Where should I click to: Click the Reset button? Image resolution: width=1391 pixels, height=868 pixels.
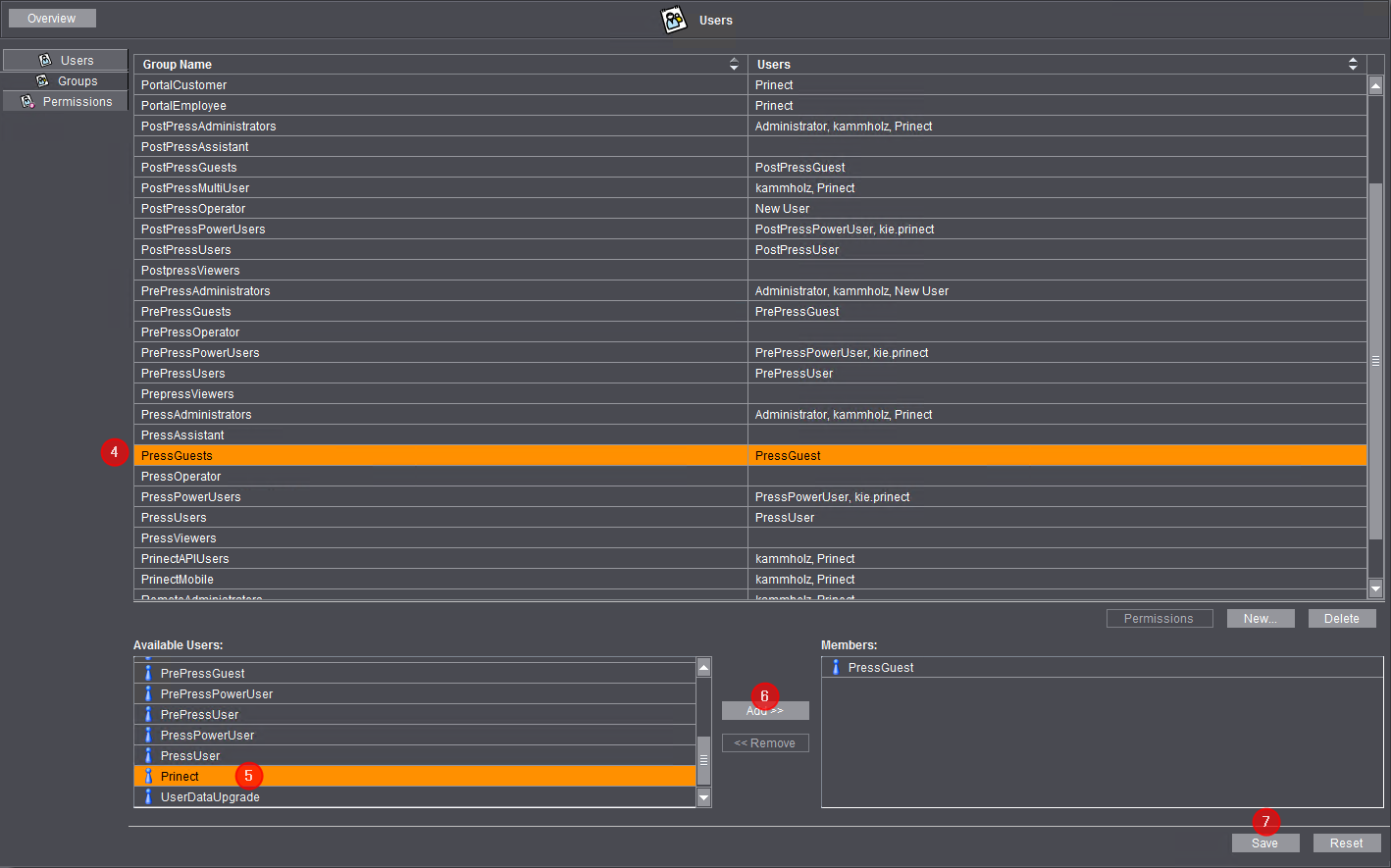pyautogui.click(x=1347, y=842)
